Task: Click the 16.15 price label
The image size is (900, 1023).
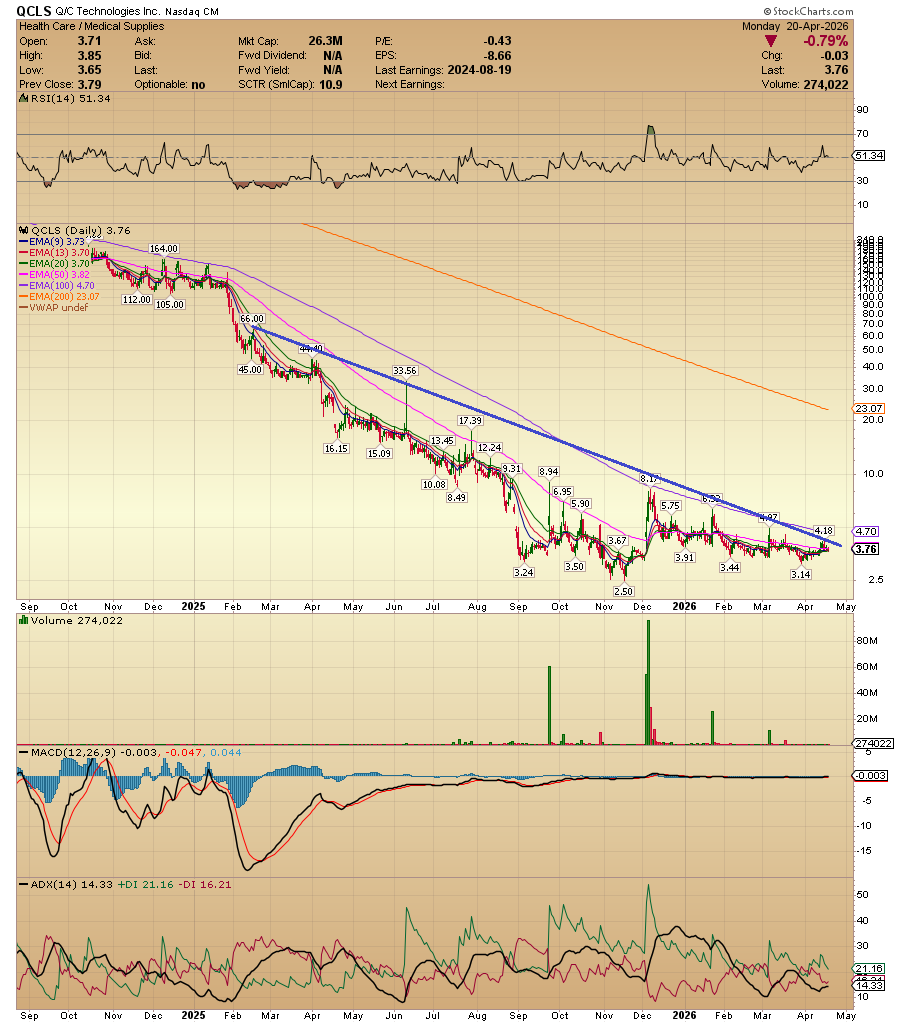Action: pos(336,448)
